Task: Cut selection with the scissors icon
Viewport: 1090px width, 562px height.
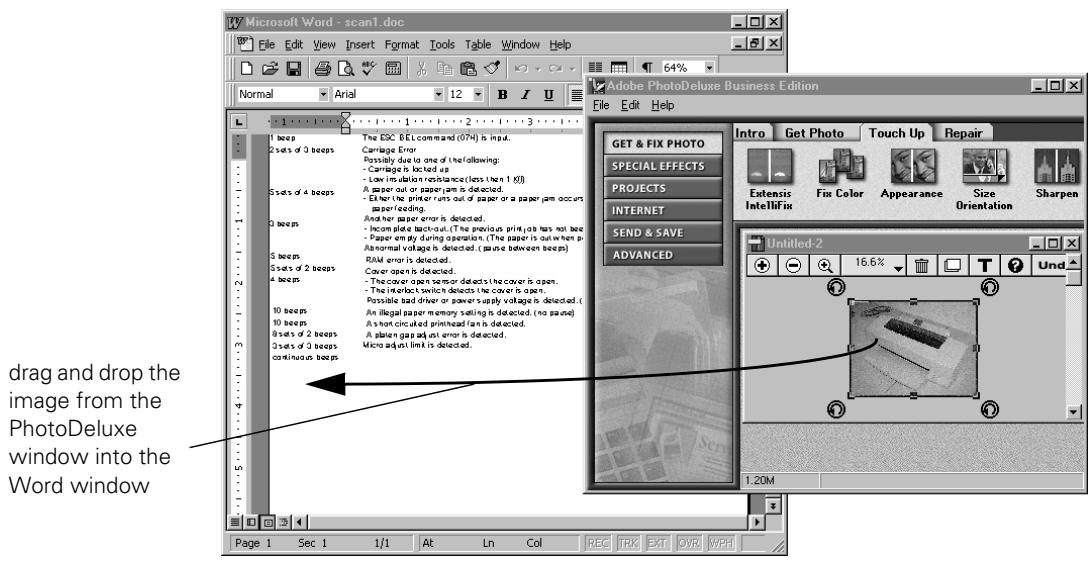Action: [421, 68]
